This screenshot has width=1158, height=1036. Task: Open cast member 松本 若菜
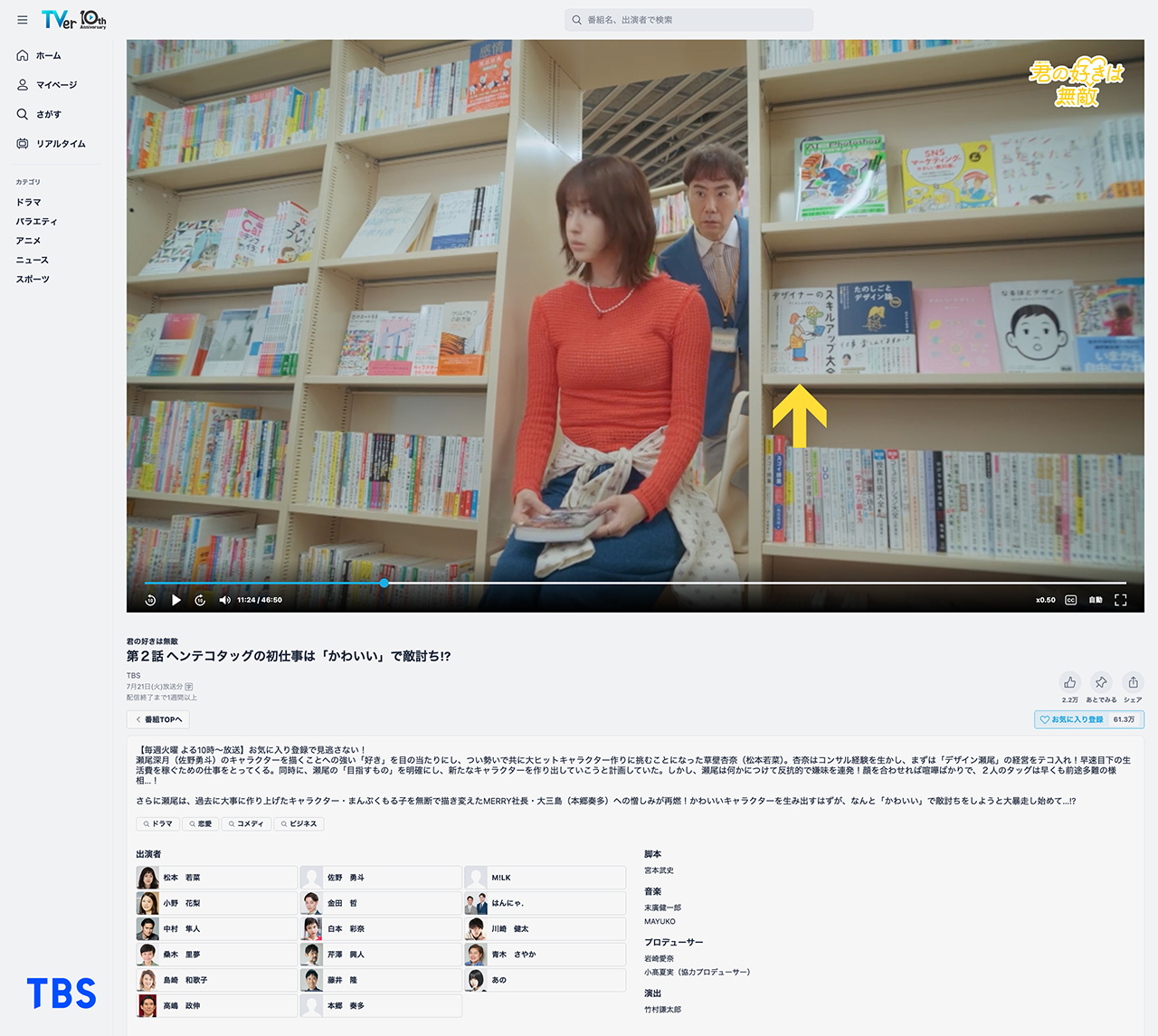216,878
